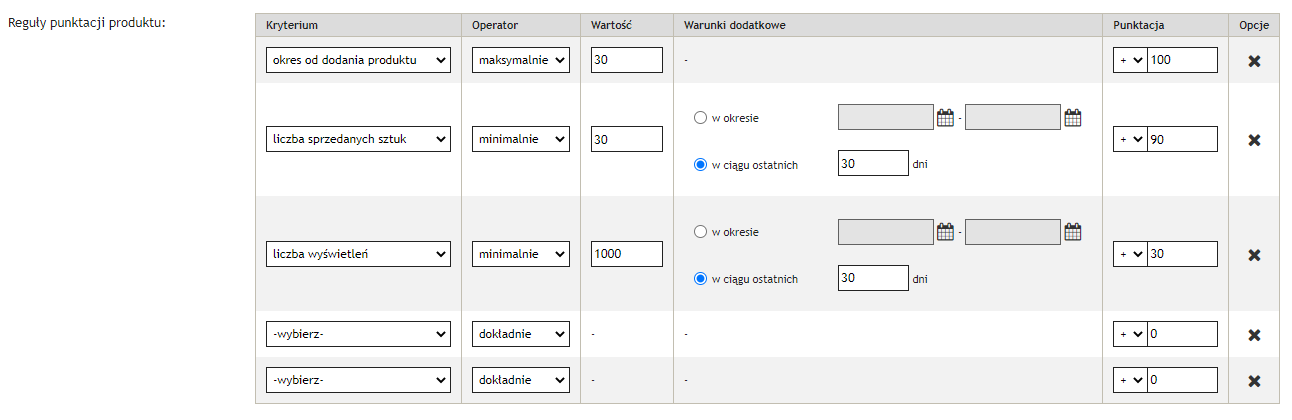Image resolution: width=1292 pixels, height=420 pixels.
Task: Click the score field showing 90
Action: pos(1182,139)
